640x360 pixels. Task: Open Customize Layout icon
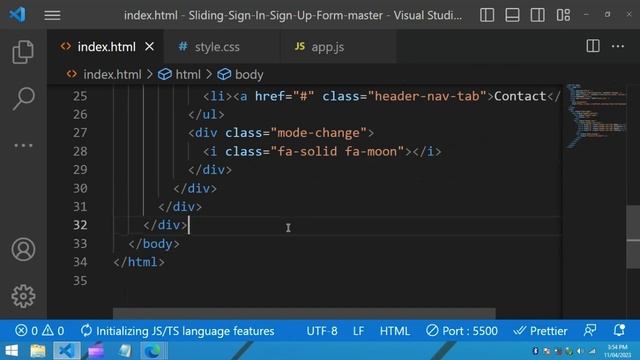[x=563, y=15]
